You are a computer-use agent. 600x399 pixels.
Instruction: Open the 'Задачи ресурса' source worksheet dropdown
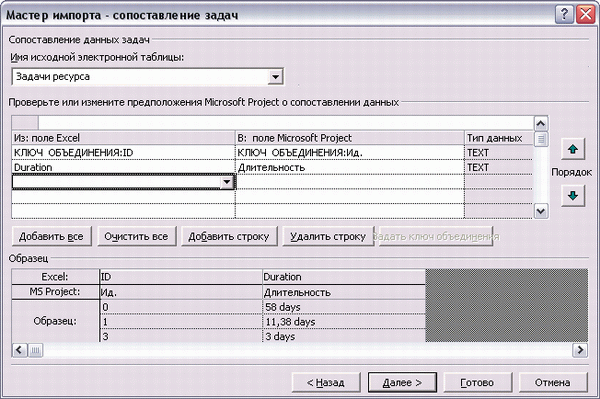[275, 77]
